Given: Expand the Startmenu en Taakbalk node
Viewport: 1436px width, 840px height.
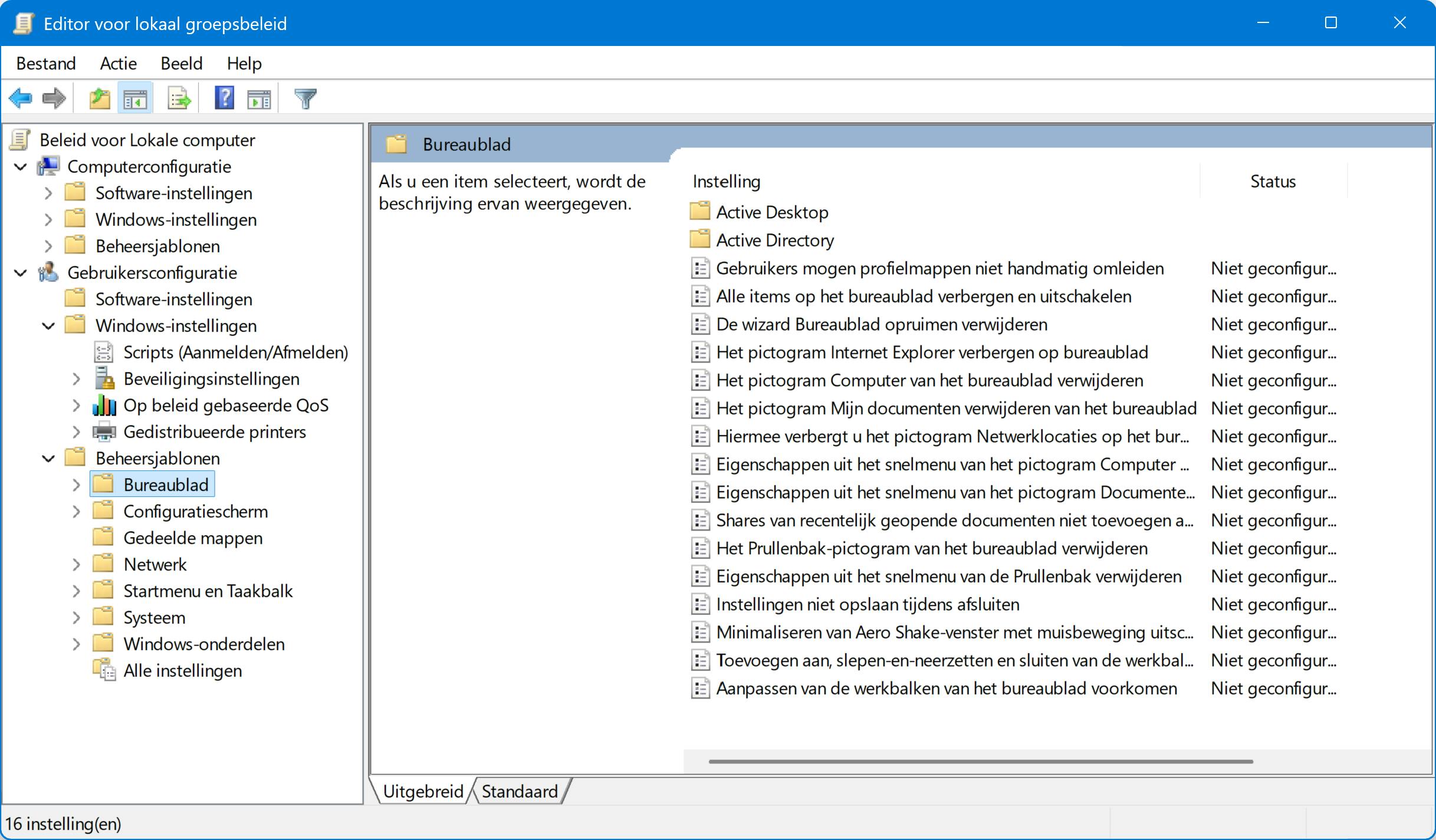Looking at the screenshot, I should pyautogui.click(x=76, y=591).
